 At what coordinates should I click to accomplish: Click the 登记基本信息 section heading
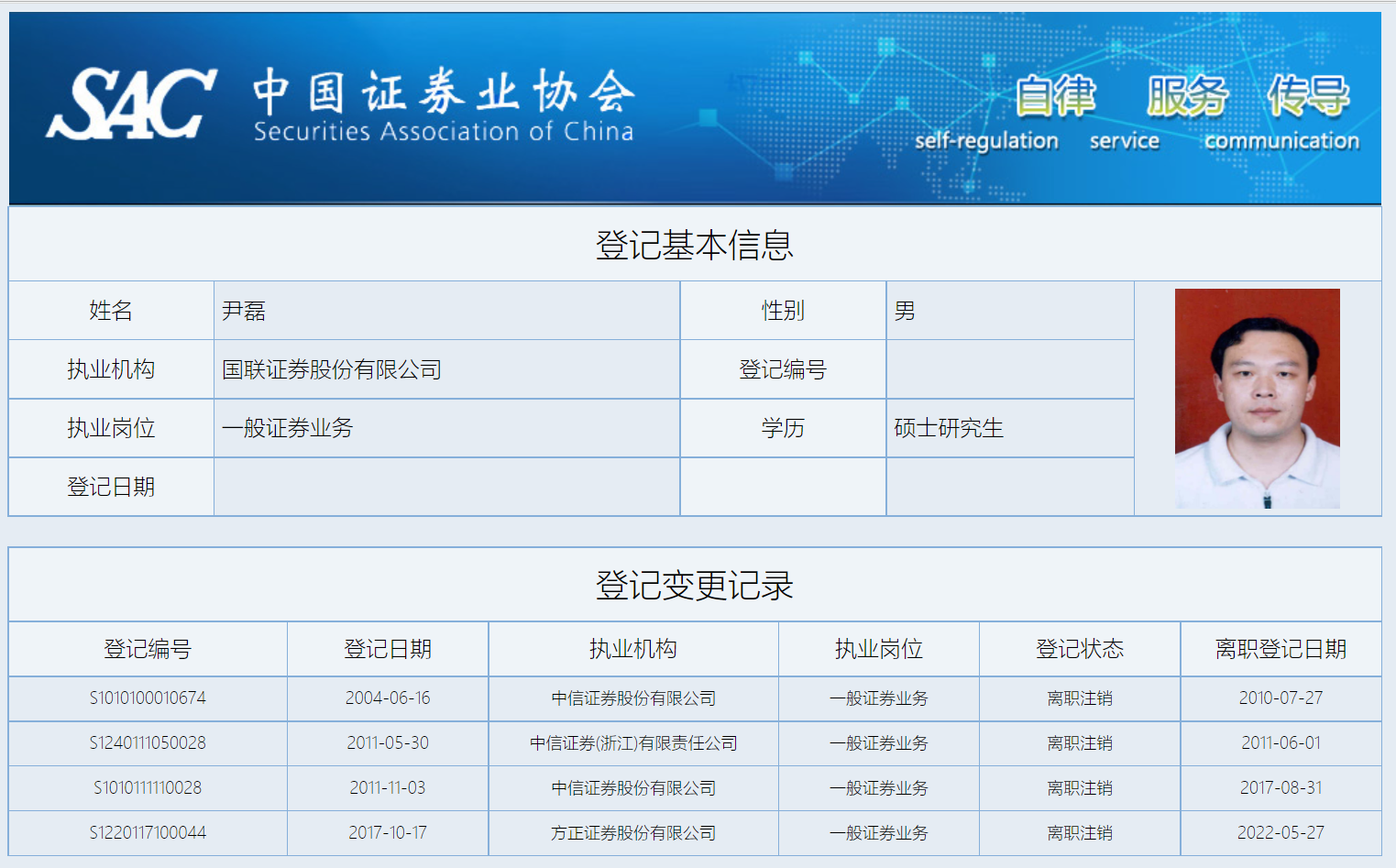[695, 245]
